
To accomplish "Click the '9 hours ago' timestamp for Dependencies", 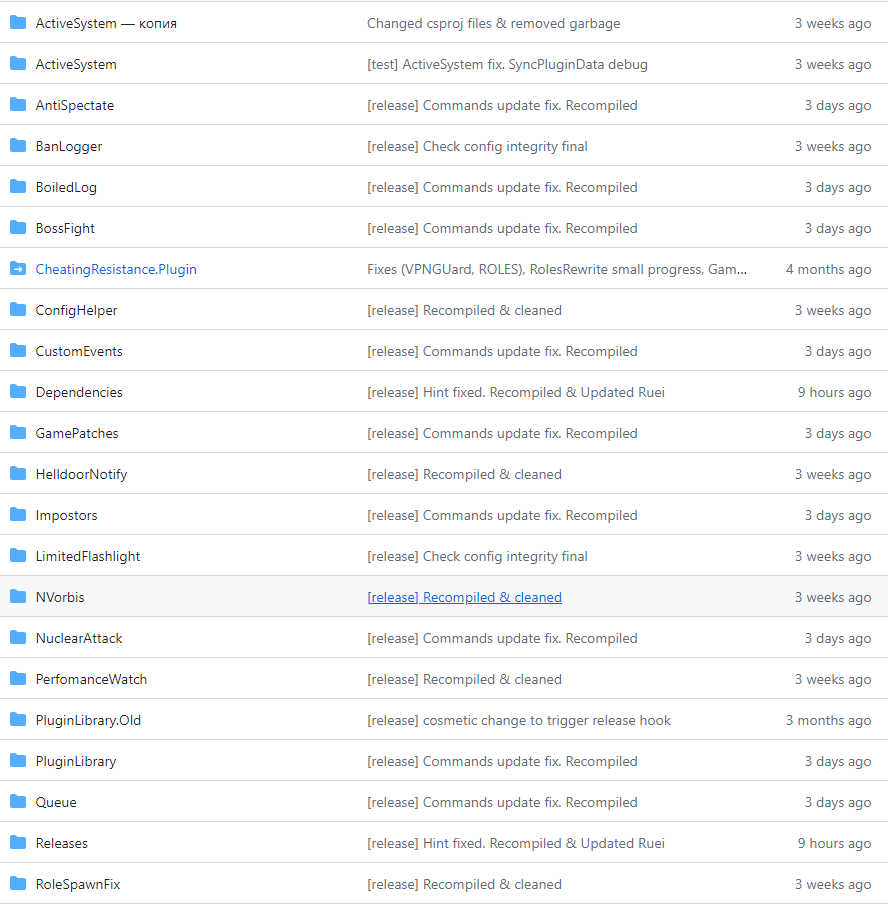I will coord(834,392).
